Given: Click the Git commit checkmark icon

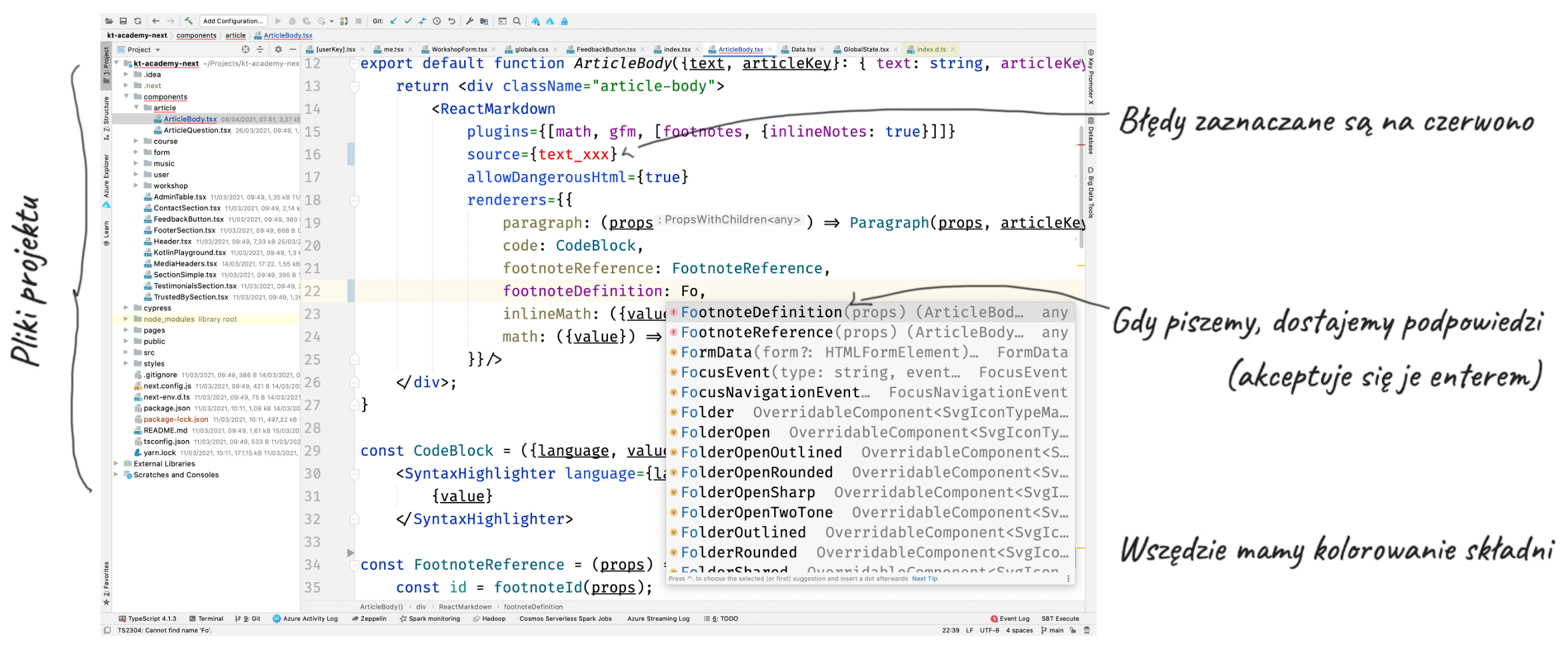Looking at the screenshot, I should tap(408, 21).
